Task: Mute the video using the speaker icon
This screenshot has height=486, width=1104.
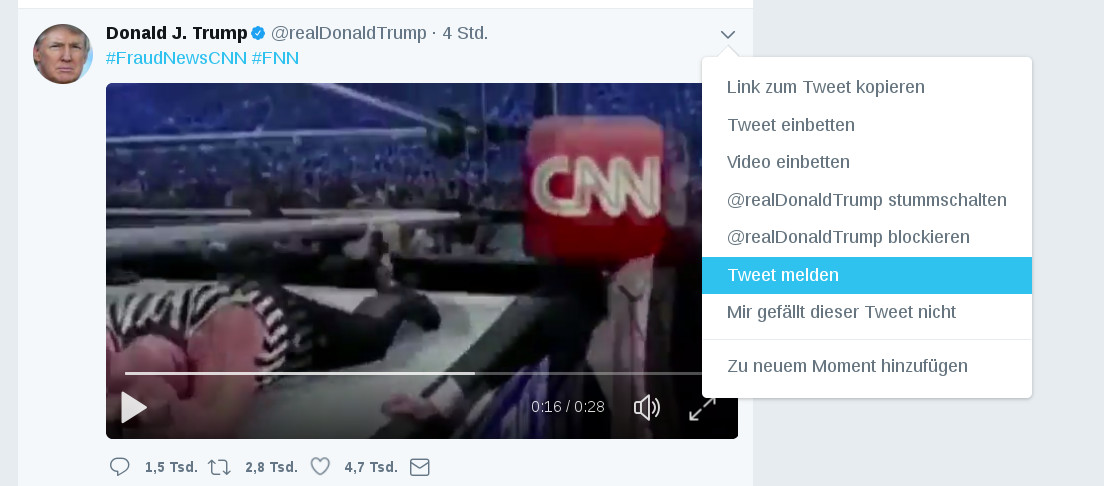Action: (647, 407)
